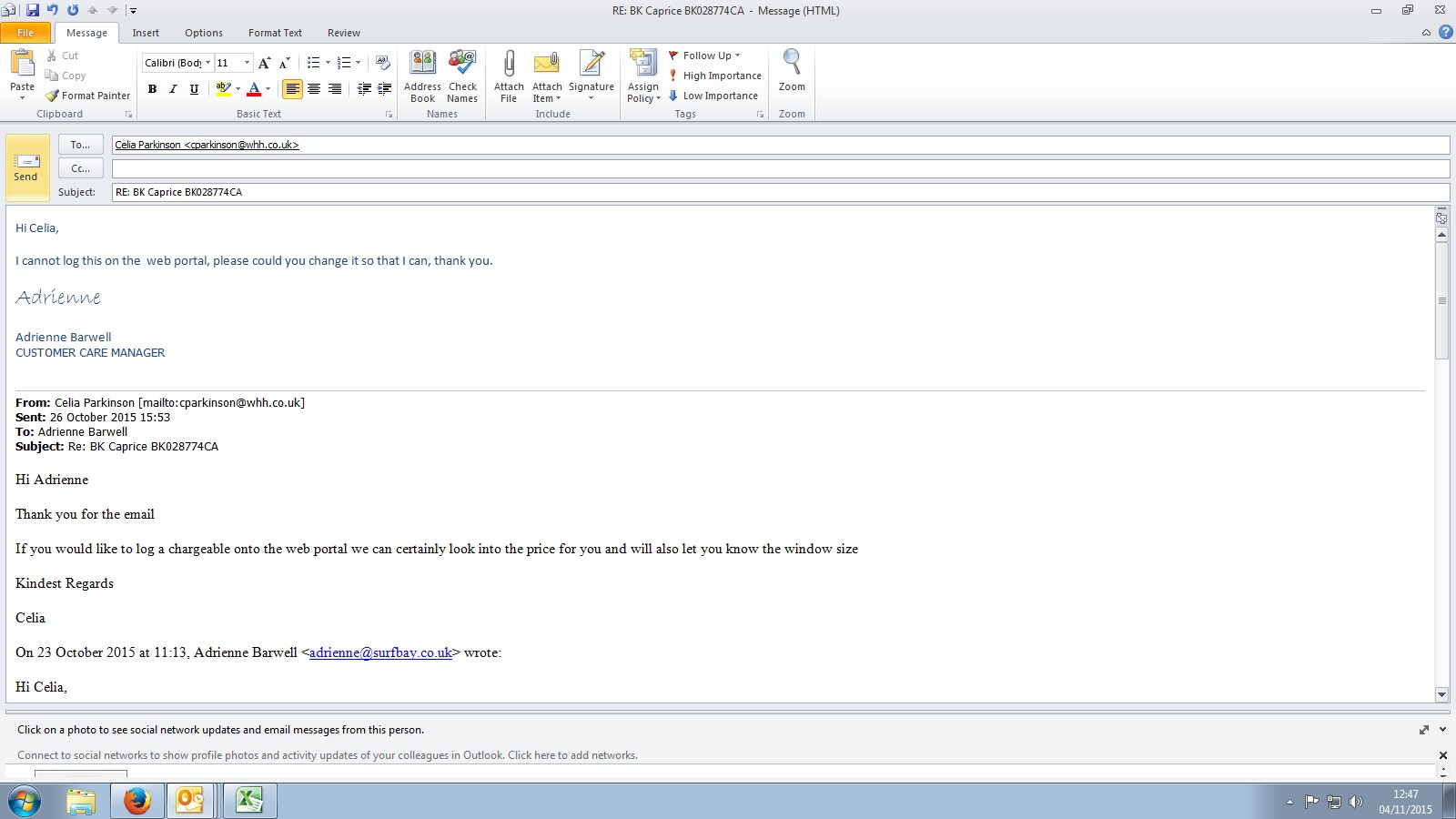This screenshot has height=819, width=1456.
Task: Click the Cc... recipients button
Action: click(81, 168)
